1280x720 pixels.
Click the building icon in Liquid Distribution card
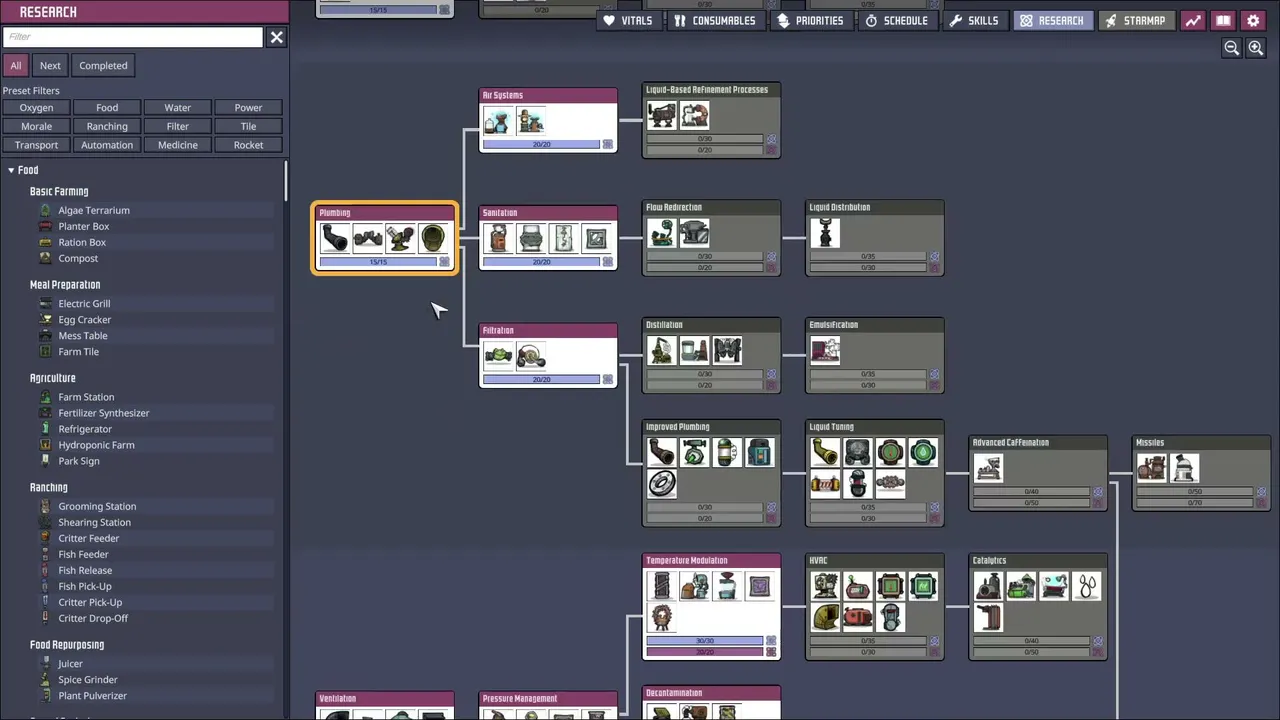point(825,233)
